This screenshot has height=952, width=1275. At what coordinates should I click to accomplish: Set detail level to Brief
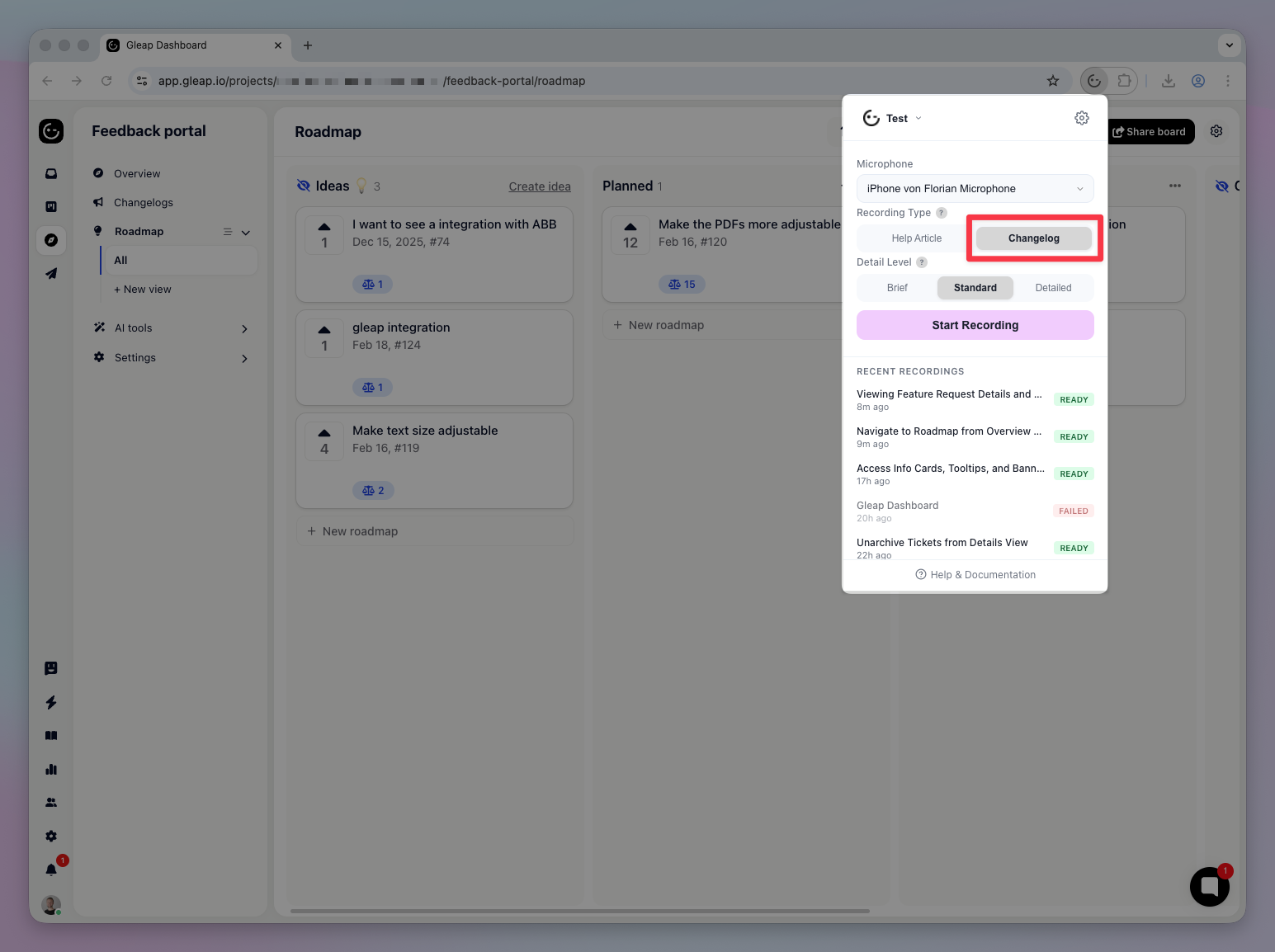pos(897,288)
